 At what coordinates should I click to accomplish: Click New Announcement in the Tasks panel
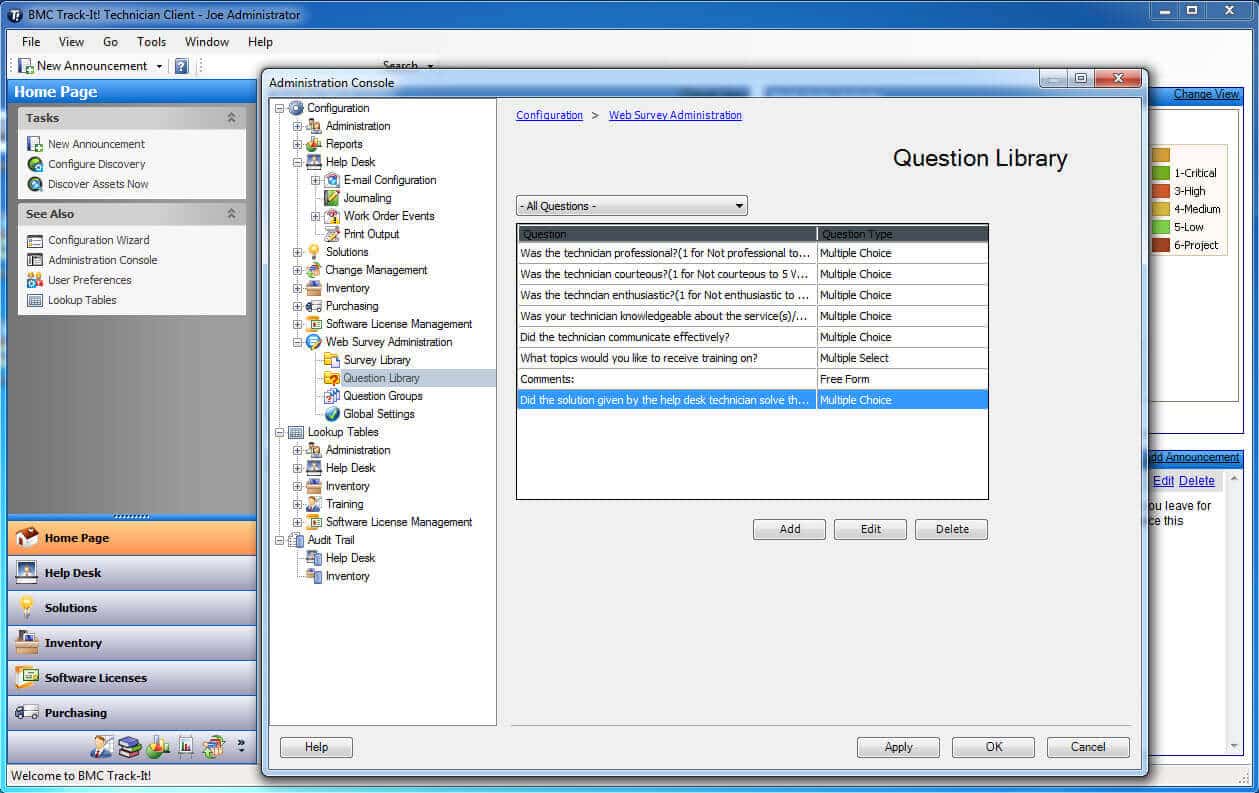[96, 144]
